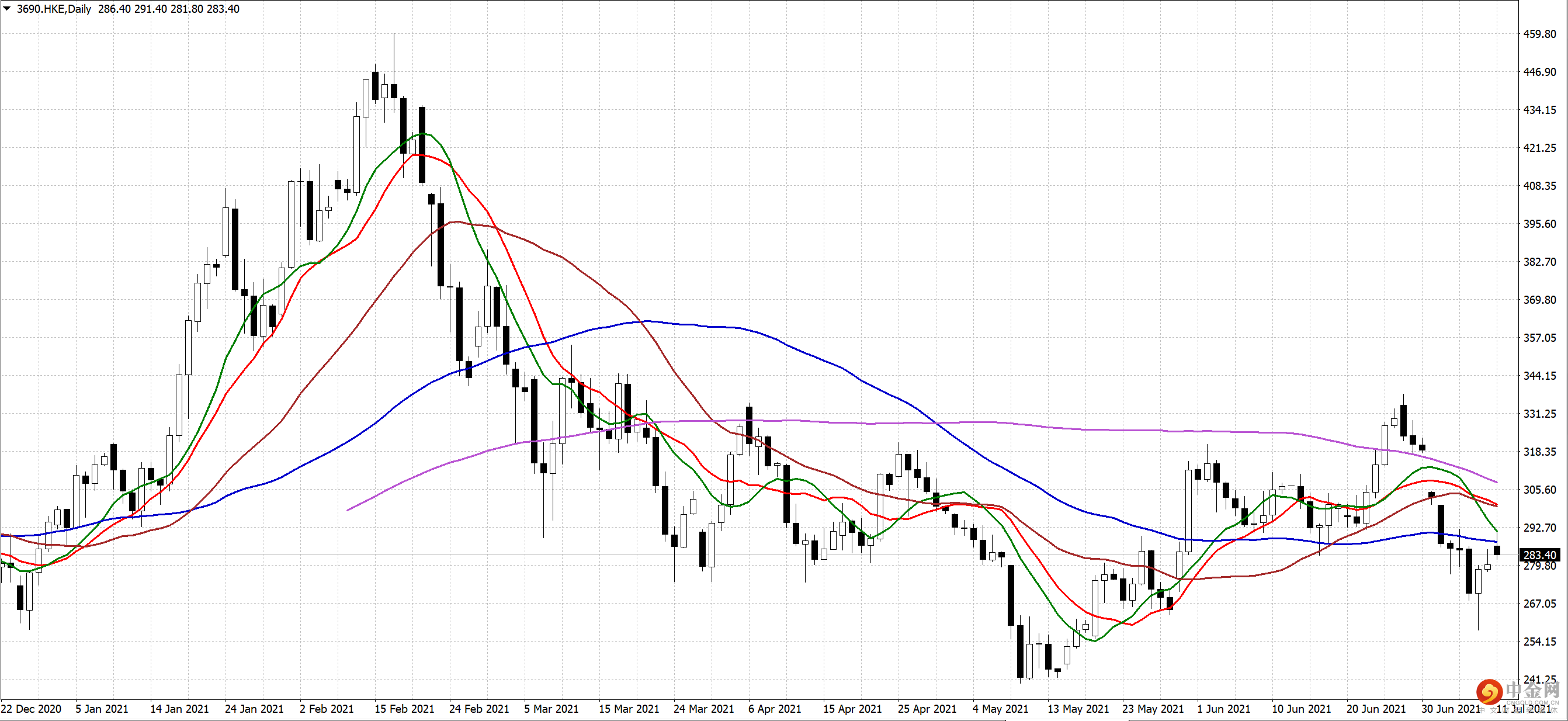Click the 331.25 price scale label
The image size is (1568, 721).
[x=1539, y=414]
